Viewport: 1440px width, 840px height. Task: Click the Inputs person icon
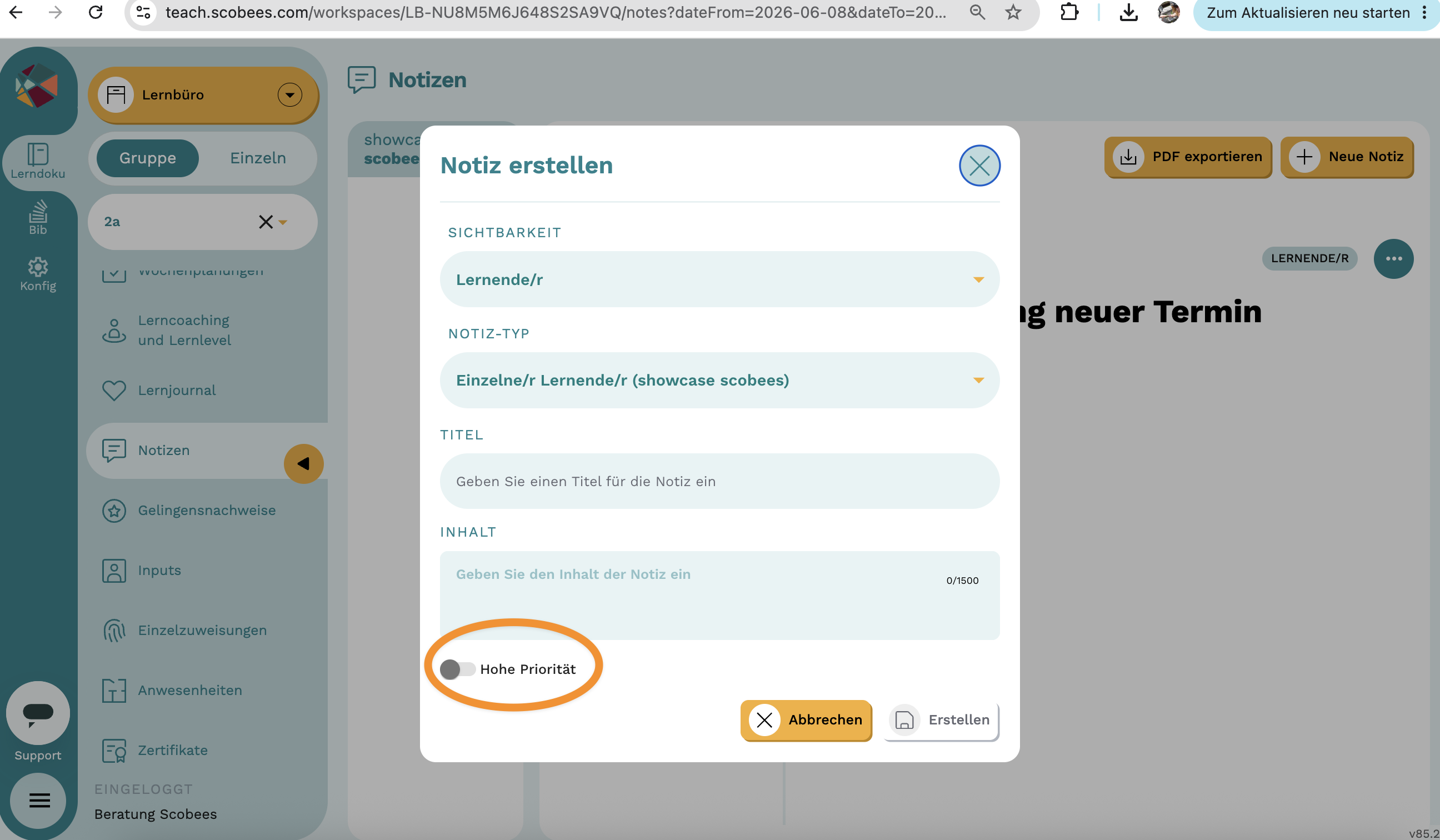click(114, 571)
